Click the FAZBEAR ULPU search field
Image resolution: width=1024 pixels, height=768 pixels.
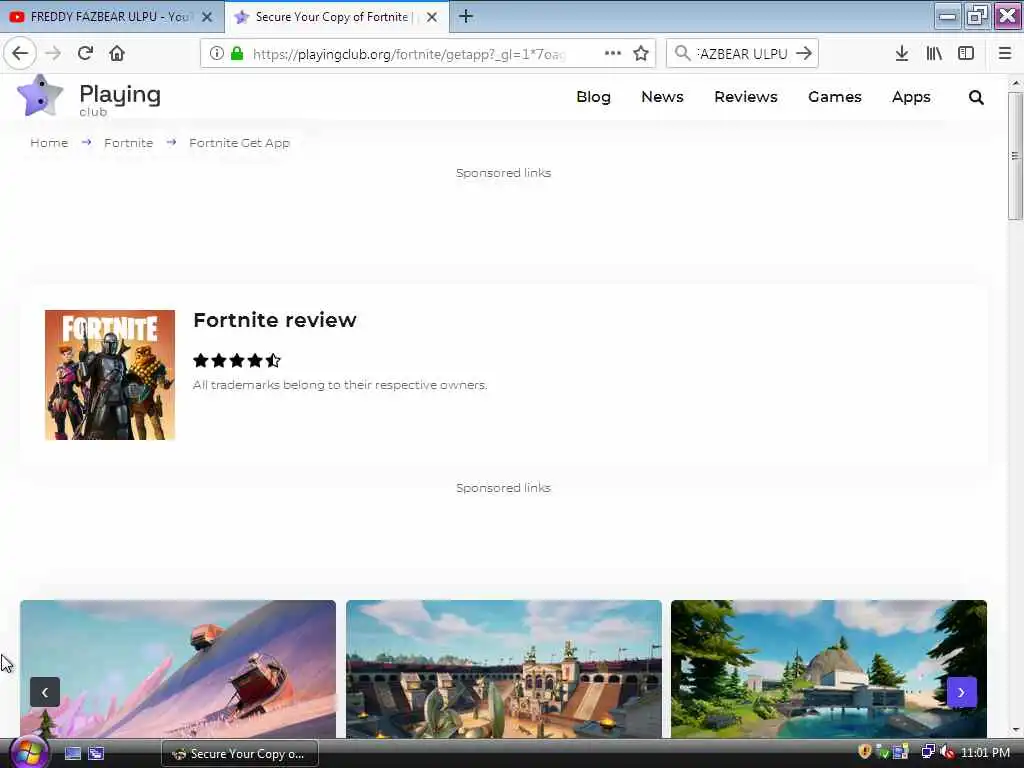[x=742, y=54]
